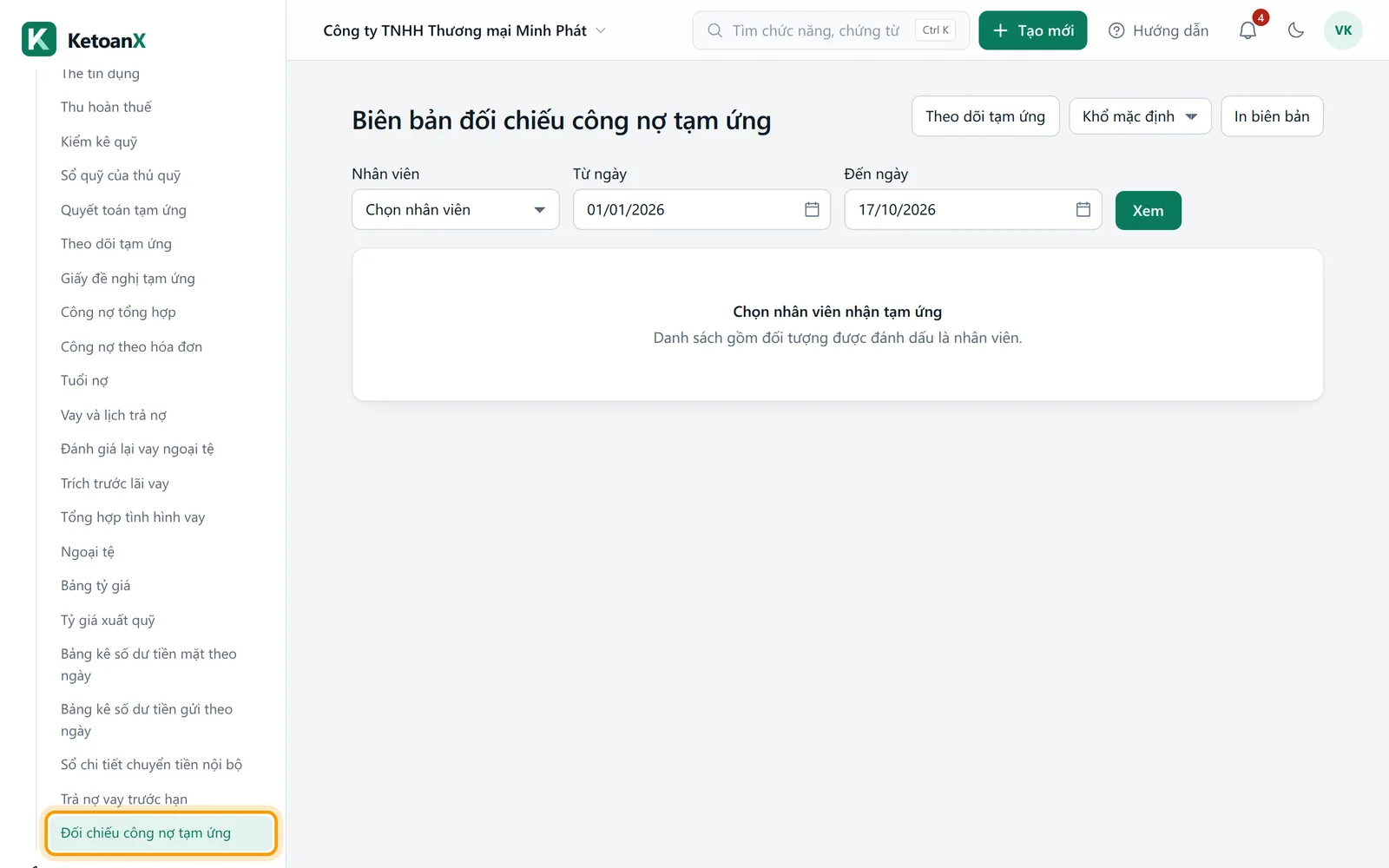Open Tỷ giá xuất quỹ
Screen dimensions: 1389x868
coord(108,621)
